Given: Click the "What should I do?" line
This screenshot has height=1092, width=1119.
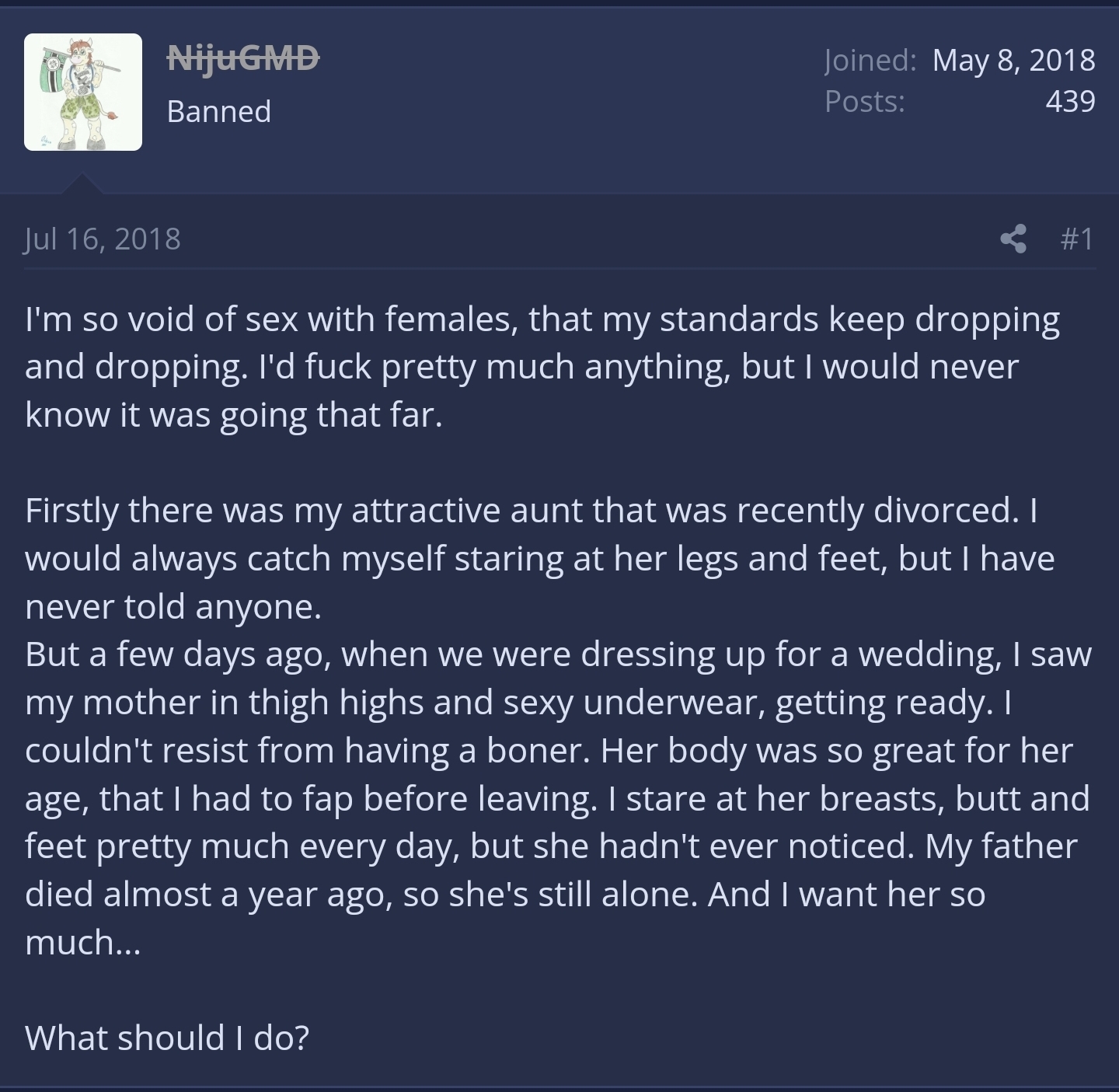Looking at the screenshot, I should [x=167, y=1038].
